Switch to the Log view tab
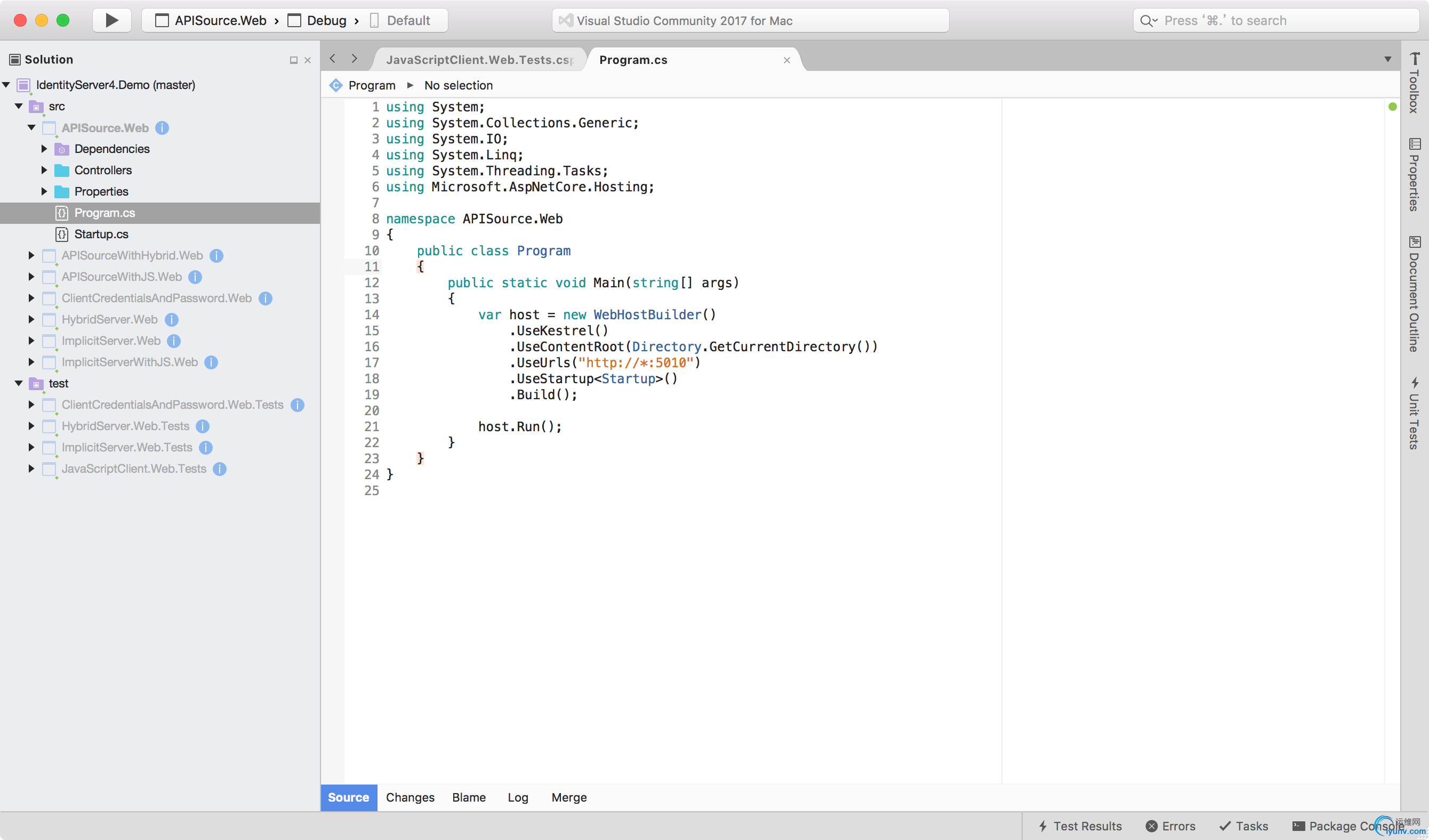This screenshot has width=1429, height=840. click(x=518, y=797)
